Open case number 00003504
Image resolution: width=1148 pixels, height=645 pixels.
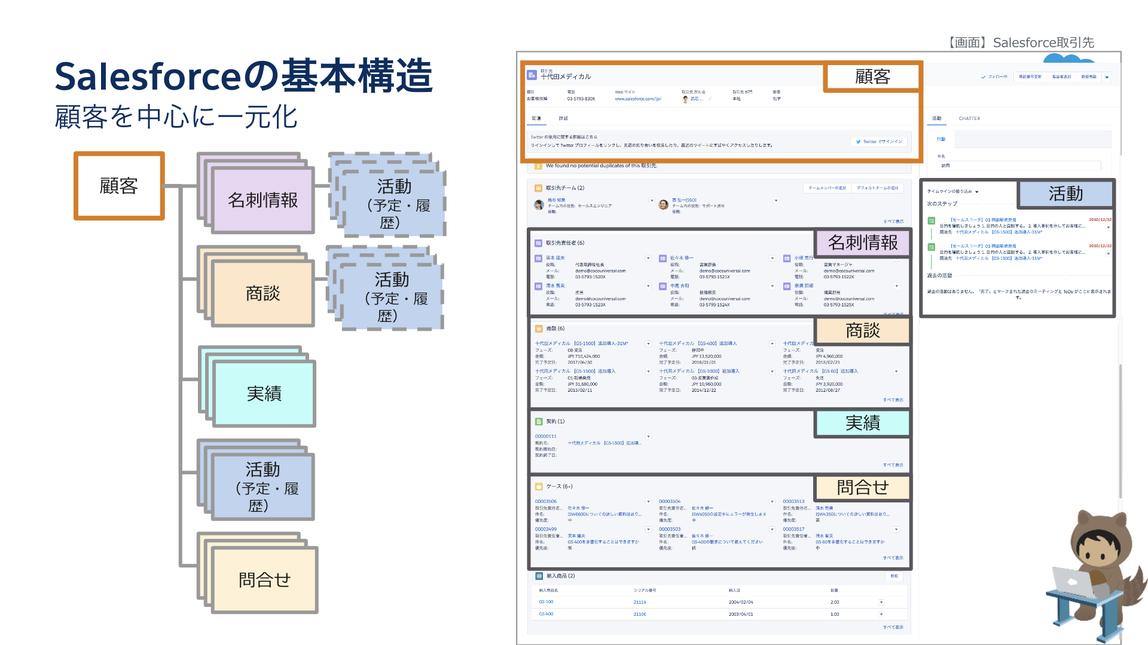(670, 502)
